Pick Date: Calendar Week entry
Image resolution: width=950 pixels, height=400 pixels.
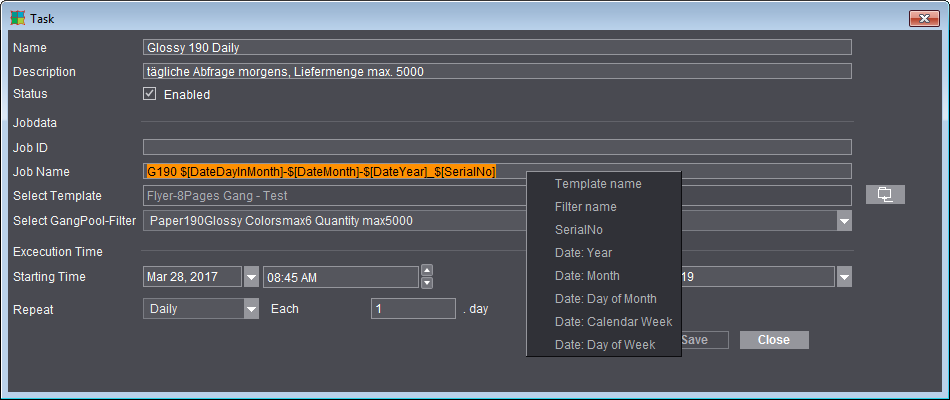coord(613,322)
